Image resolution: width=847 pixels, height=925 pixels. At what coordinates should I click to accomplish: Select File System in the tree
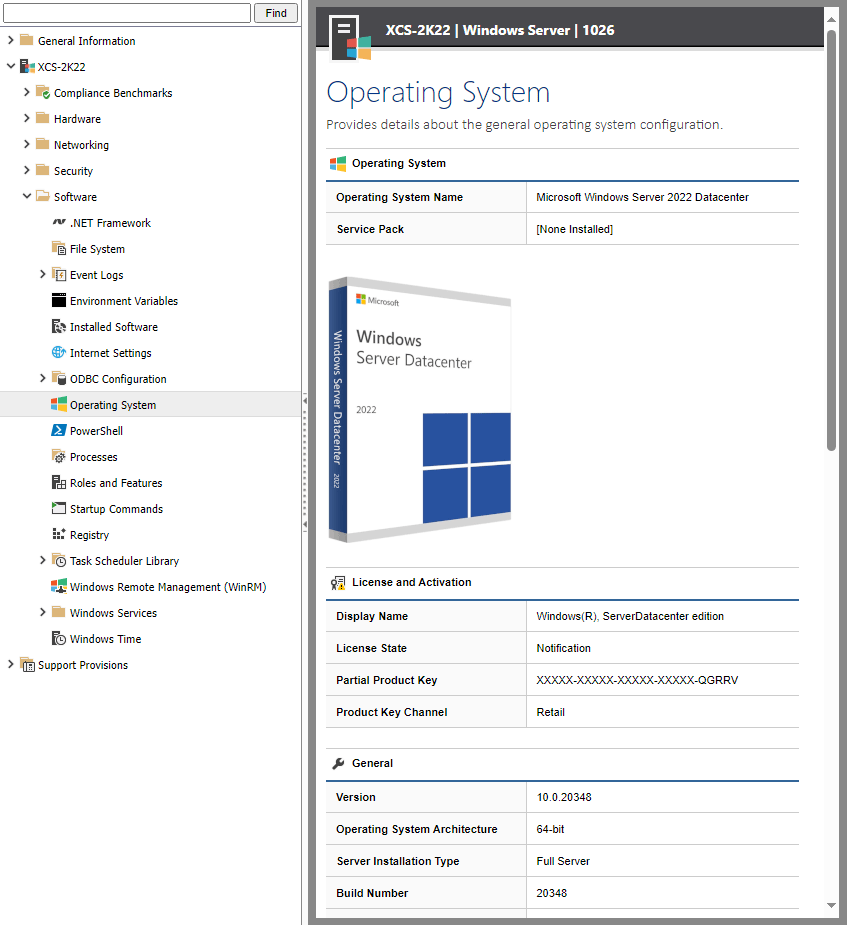tap(97, 249)
